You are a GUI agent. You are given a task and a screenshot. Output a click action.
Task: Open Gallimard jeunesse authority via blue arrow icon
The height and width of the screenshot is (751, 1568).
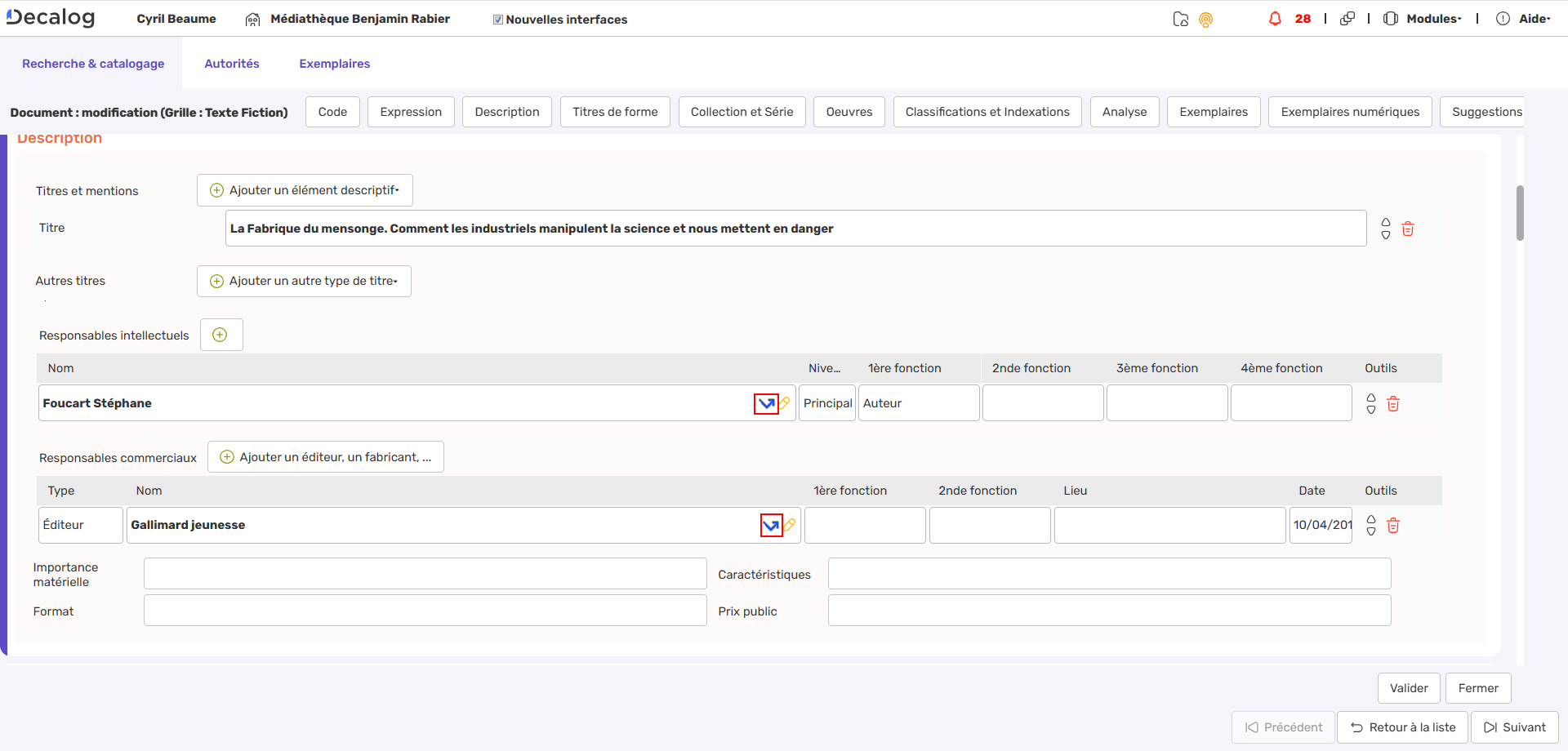(x=771, y=525)
